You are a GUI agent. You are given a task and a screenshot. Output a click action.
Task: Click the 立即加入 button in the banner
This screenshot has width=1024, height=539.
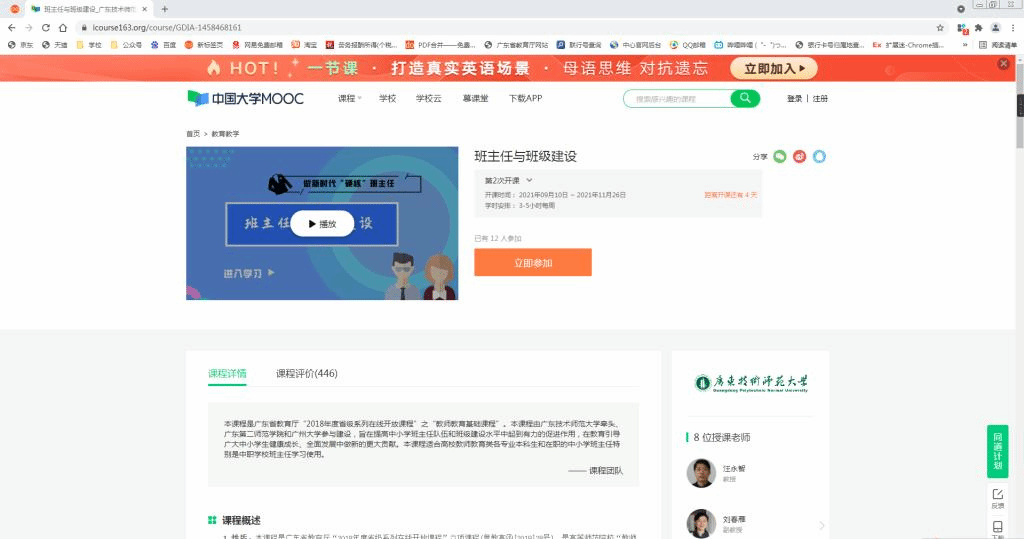pos(774,68)
